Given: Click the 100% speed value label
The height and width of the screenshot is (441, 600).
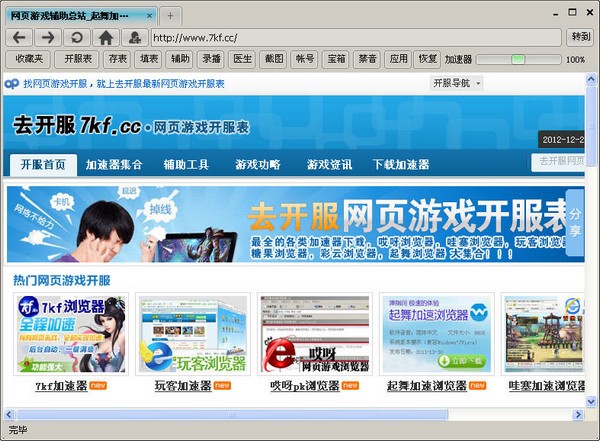Looking at the screenshot, I should (x=576, y=60).
